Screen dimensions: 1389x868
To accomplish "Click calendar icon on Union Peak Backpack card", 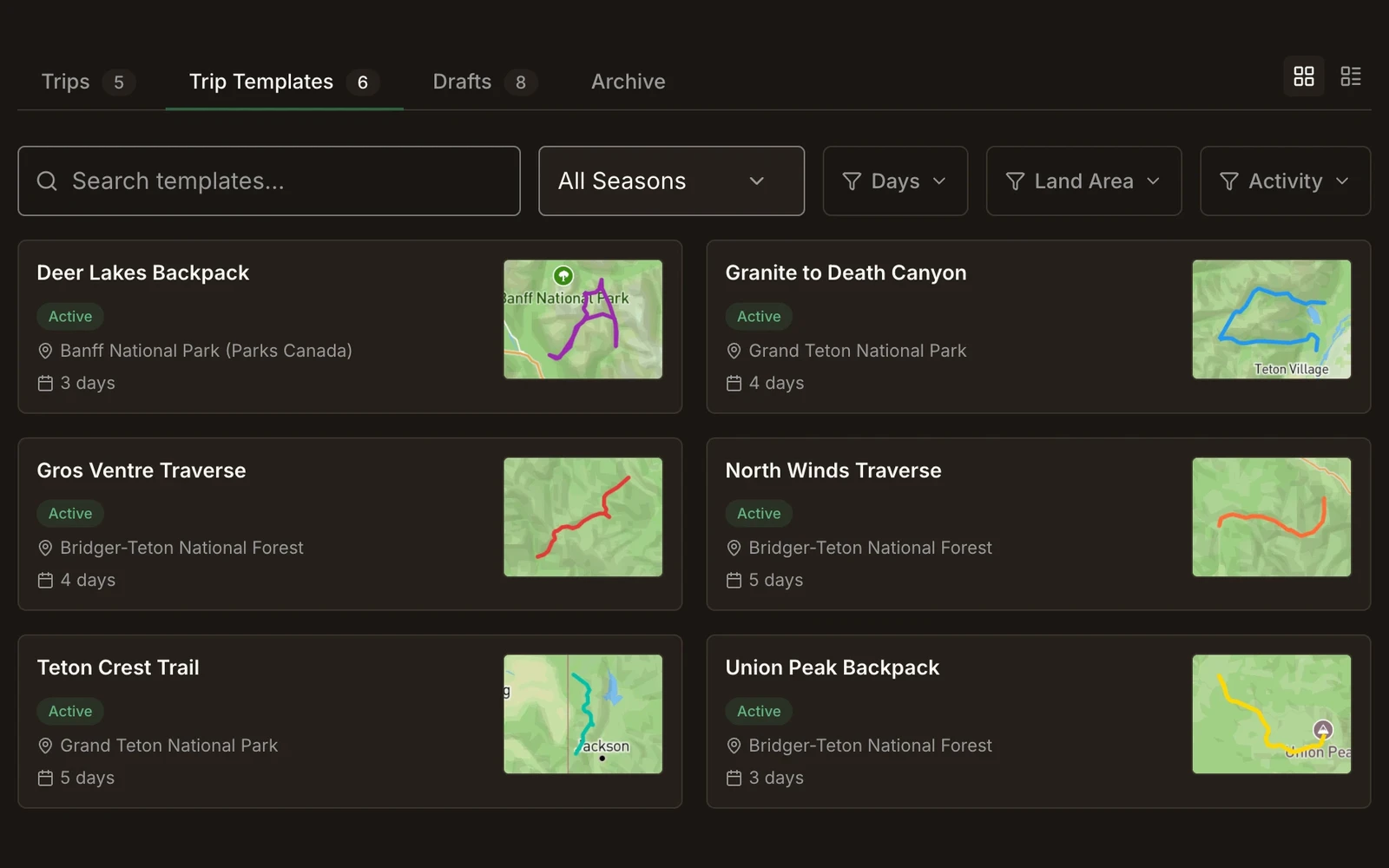I will 734,778.
